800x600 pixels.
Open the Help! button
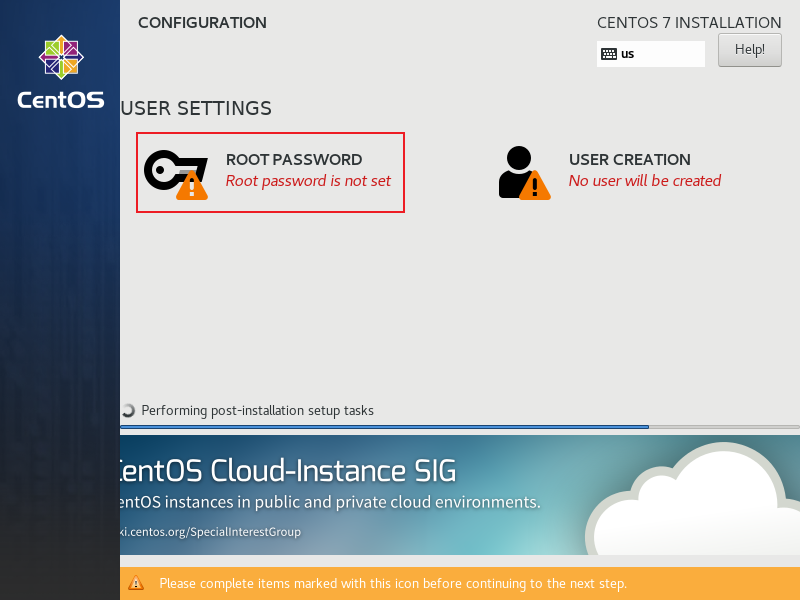(749, 50)
